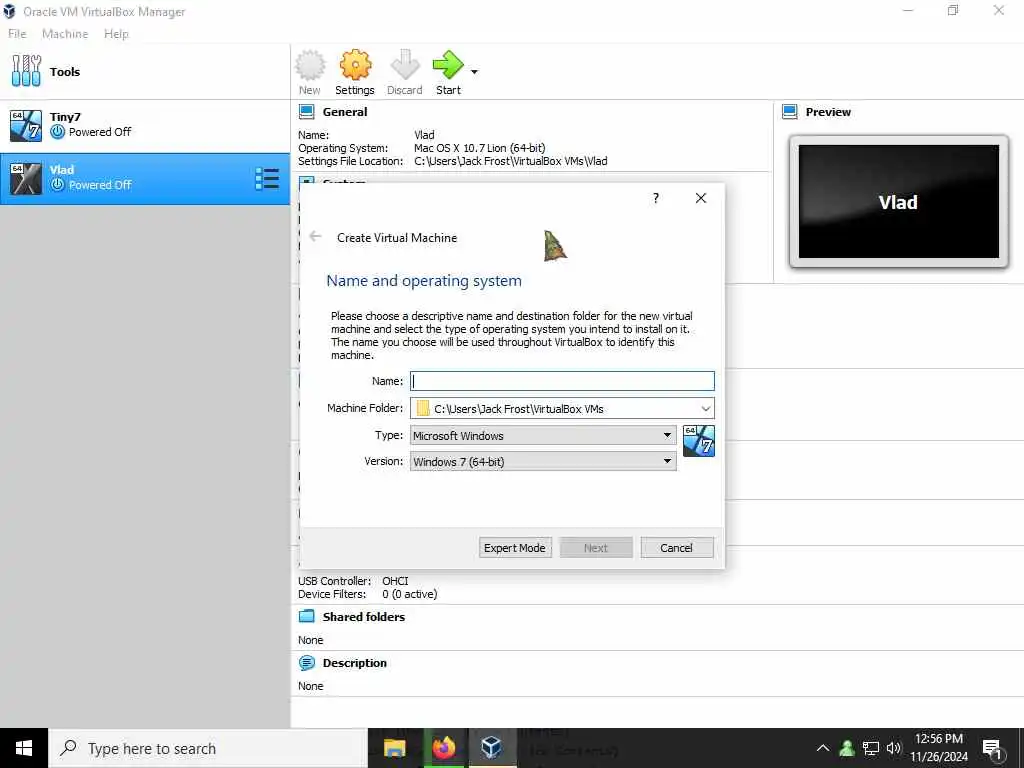This screenshot has width=1024, height=768.
Task: Click the wizard help question mark
Action: pos(656,198)
